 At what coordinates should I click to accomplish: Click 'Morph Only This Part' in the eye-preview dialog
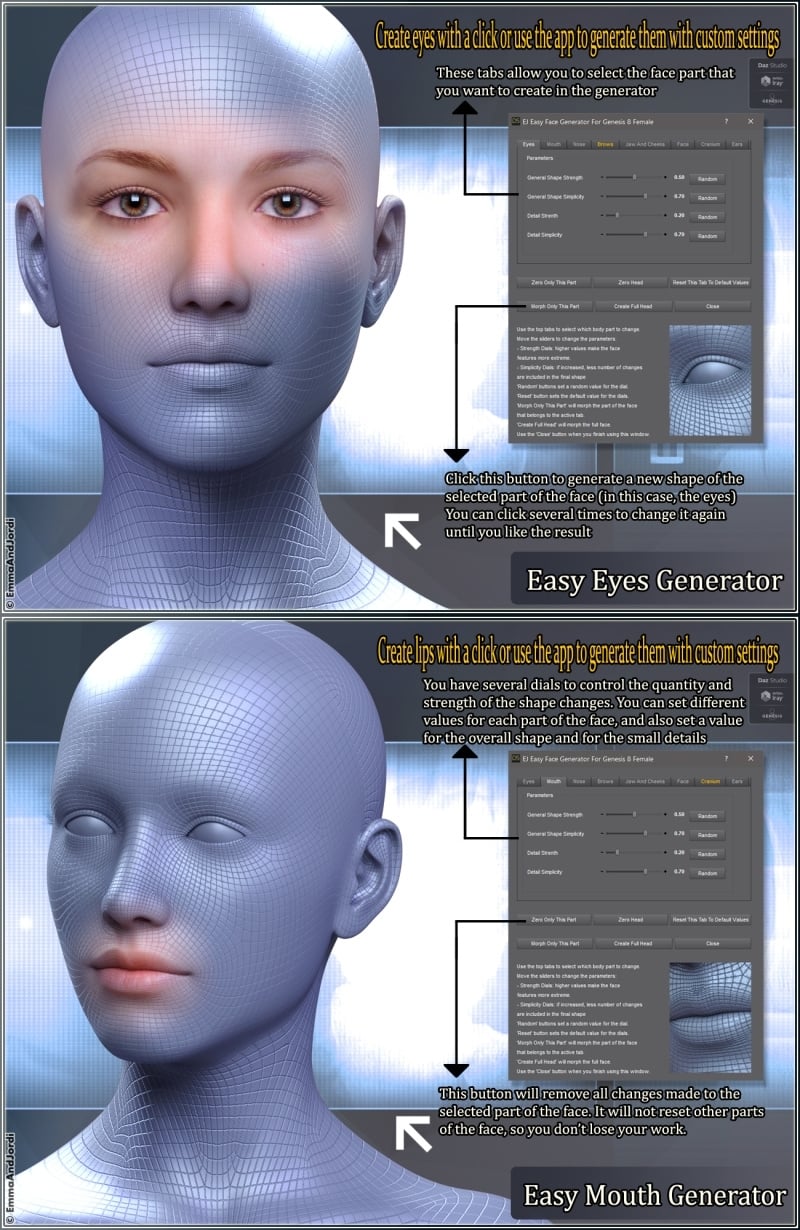(x=555, y=306)
